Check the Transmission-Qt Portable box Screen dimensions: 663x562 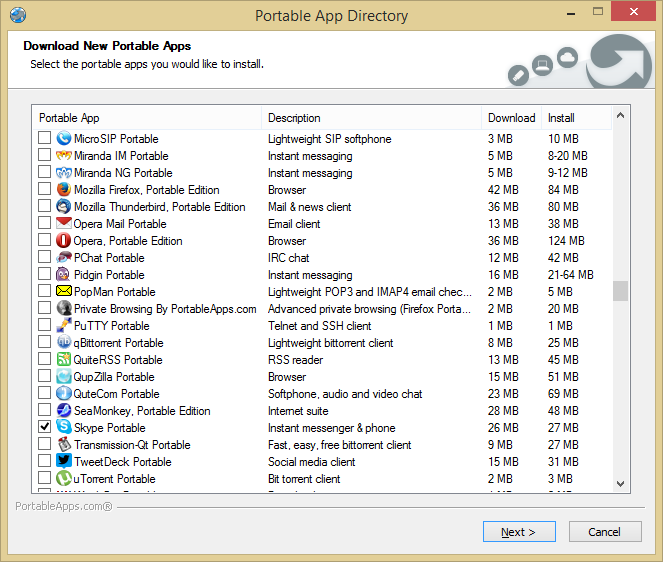point(44,445)
